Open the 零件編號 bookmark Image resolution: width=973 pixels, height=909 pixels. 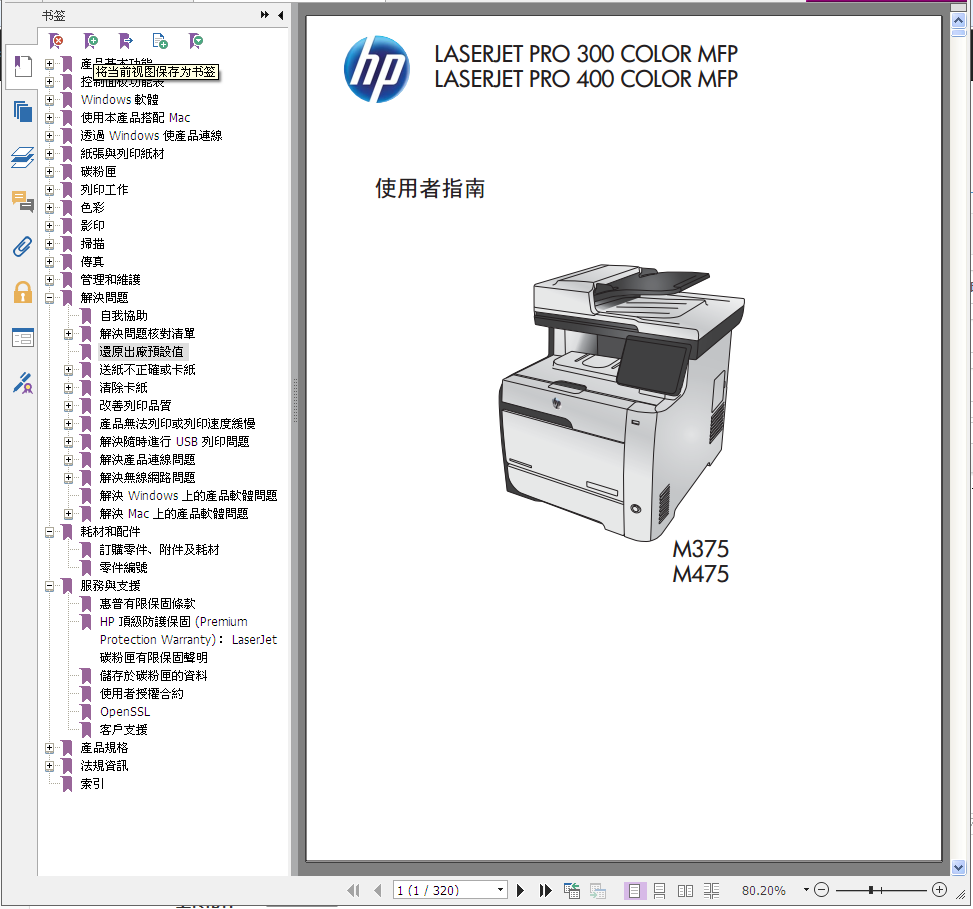123,568
